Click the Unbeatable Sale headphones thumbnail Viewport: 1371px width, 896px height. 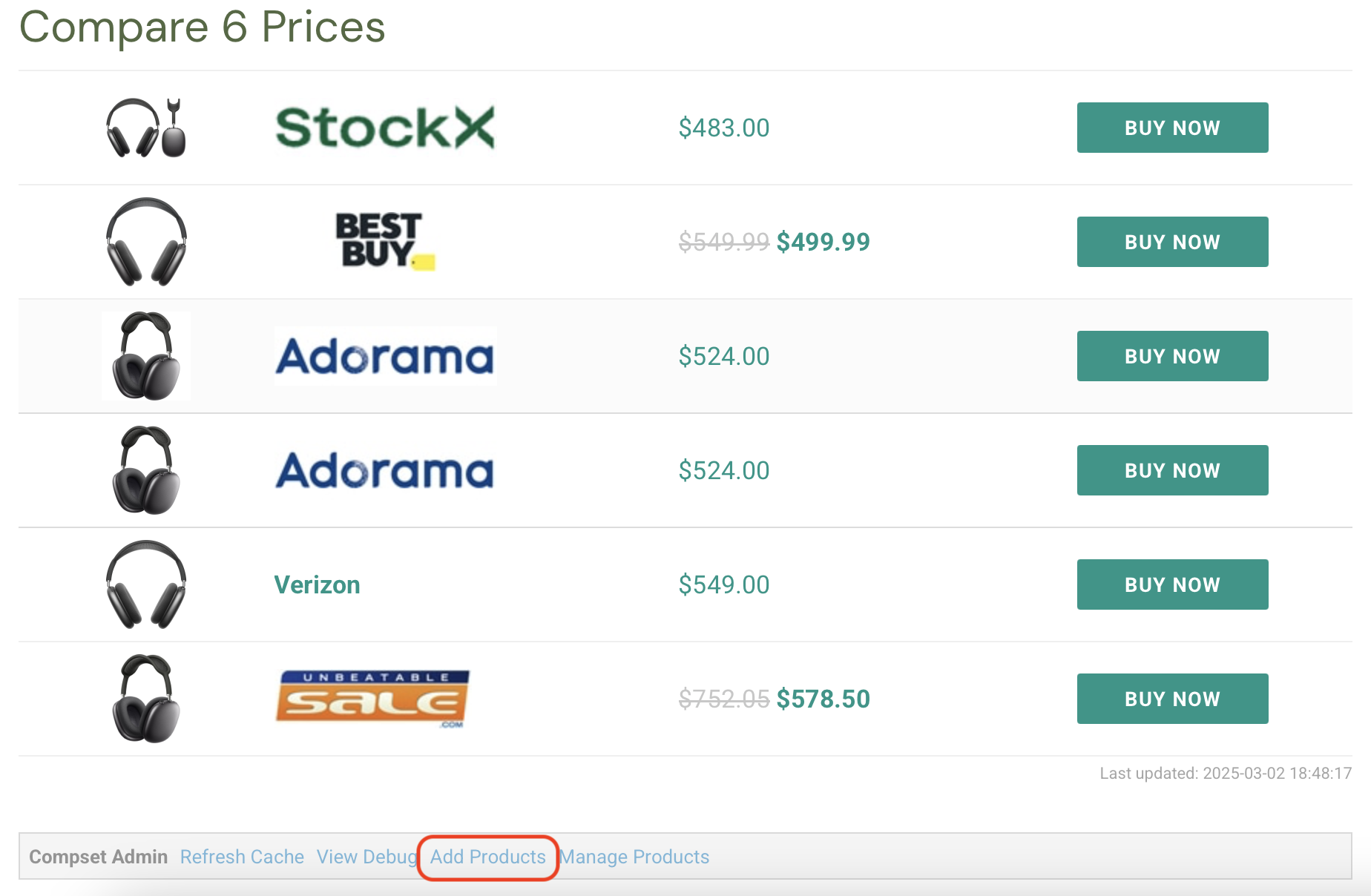[x=146, y=699]
